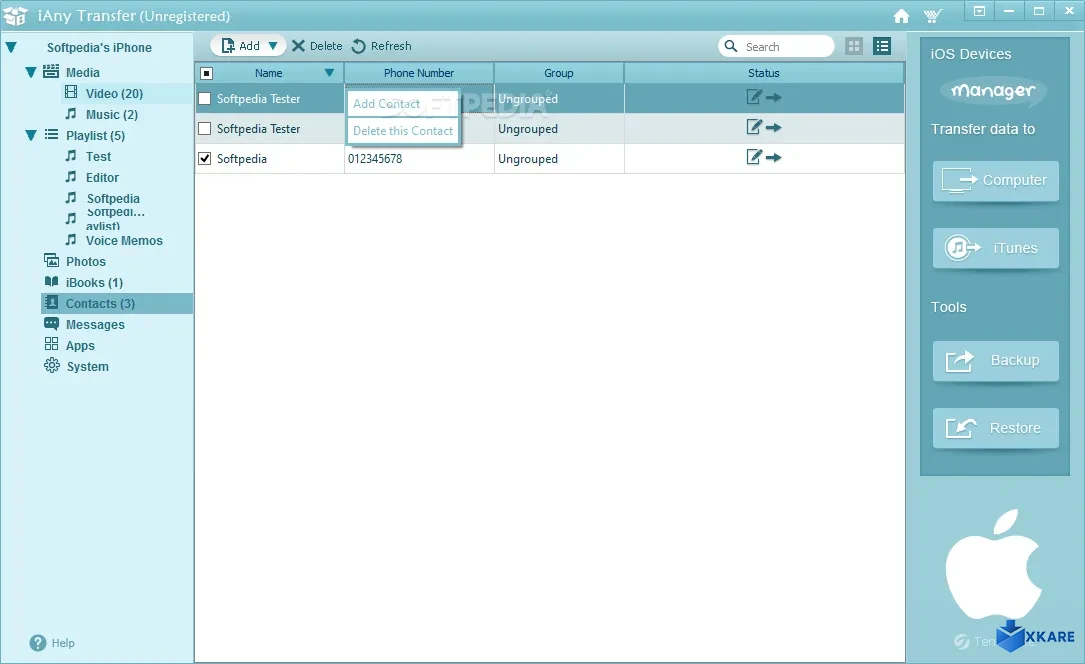This screenshot has width=1085, height=664.
Task: Open Apps in the sidebar
Action: tap(80, 346)
